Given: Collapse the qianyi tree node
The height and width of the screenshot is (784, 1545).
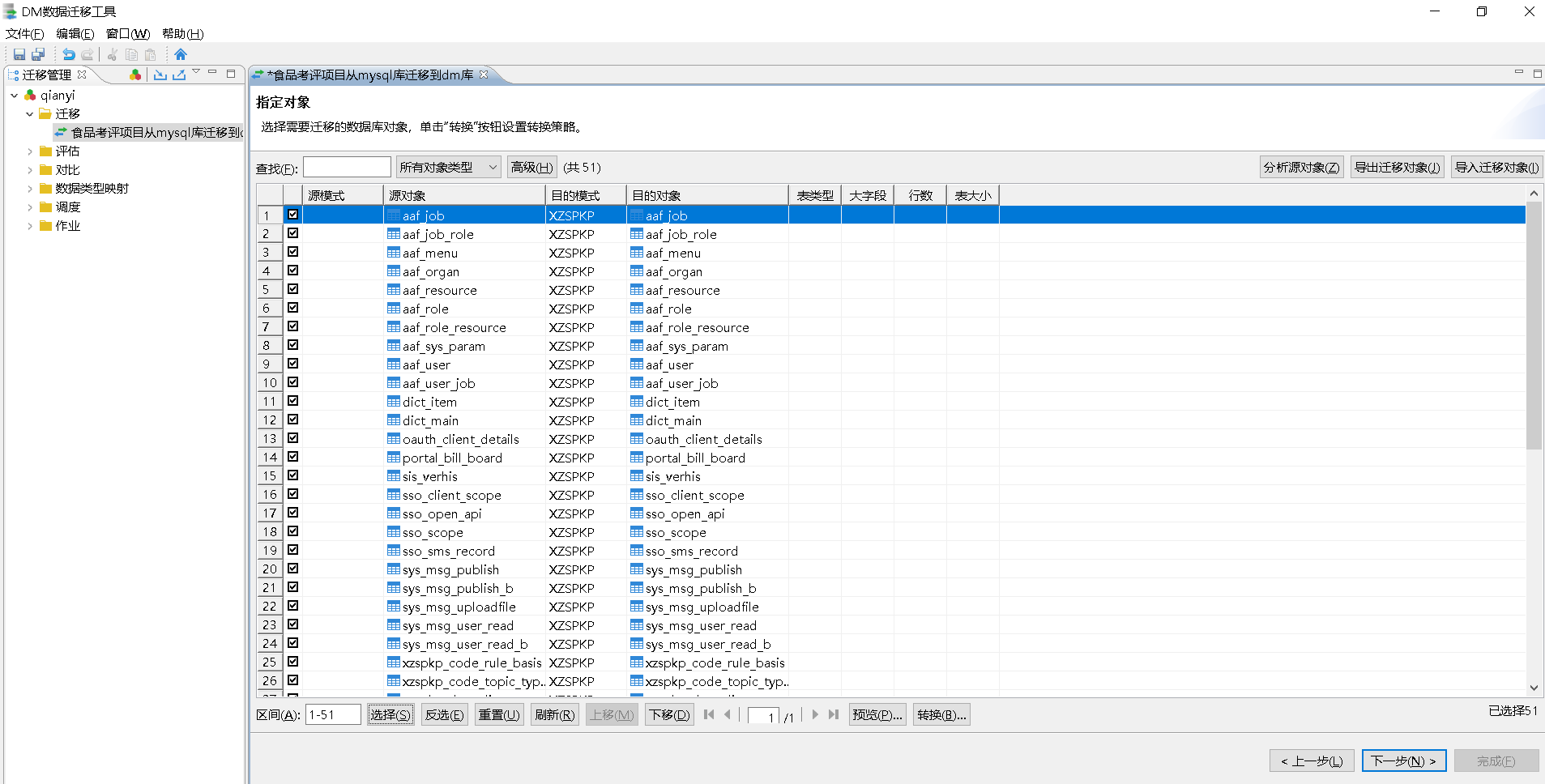Looking at the screenshot, I should 14,95.
